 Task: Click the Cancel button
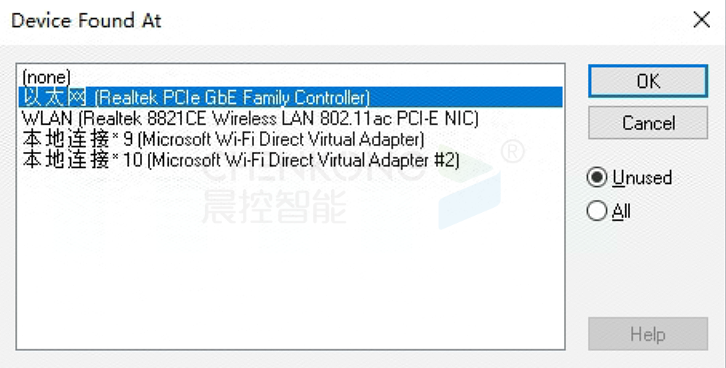(x=648, y=123)
